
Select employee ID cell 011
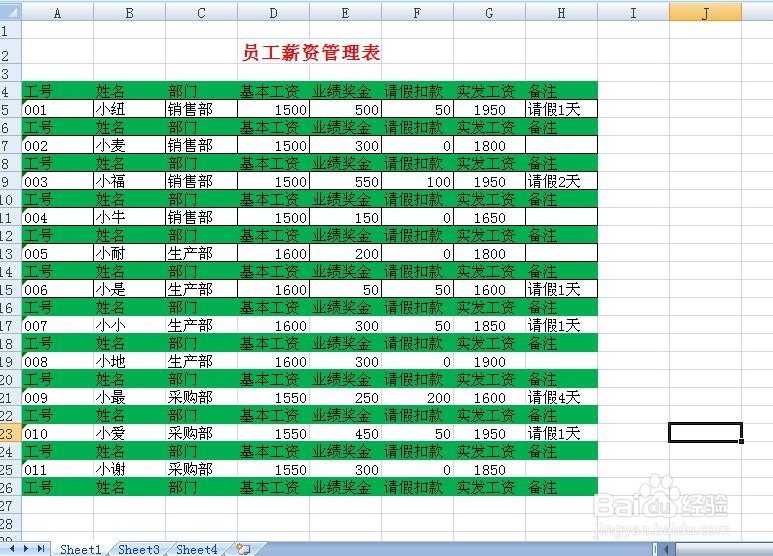coord(58,469)
